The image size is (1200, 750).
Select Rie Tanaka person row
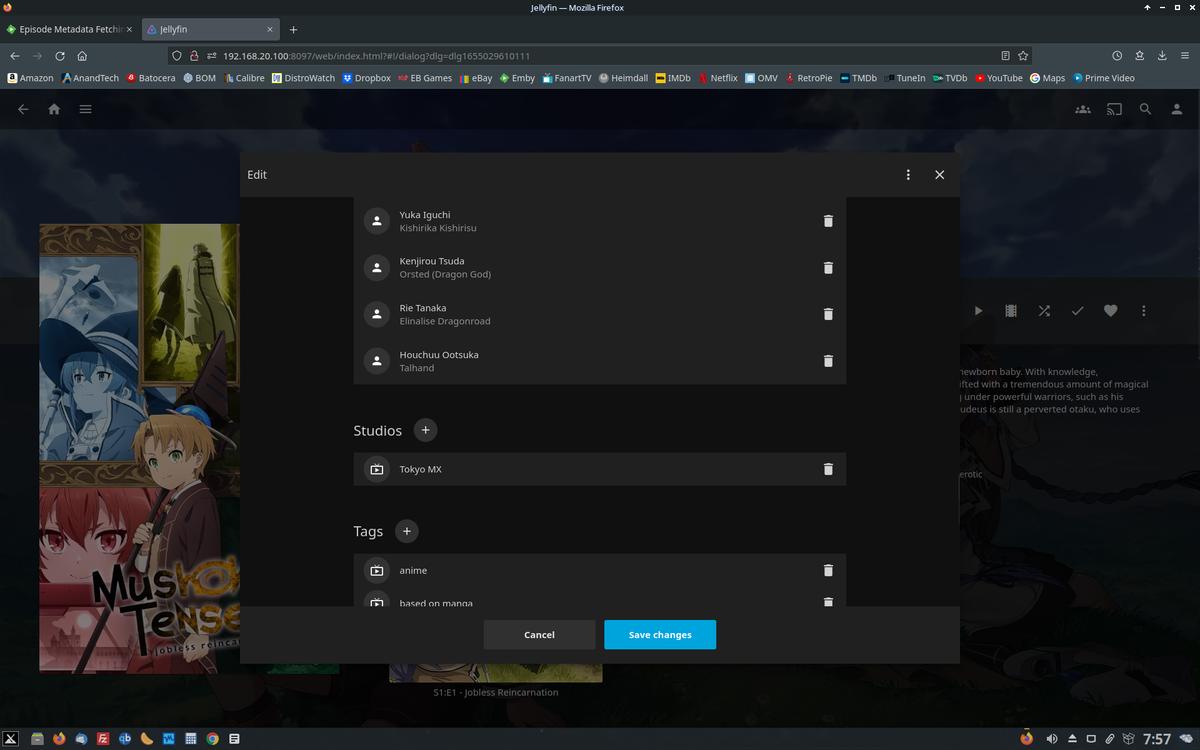(600, 314)
